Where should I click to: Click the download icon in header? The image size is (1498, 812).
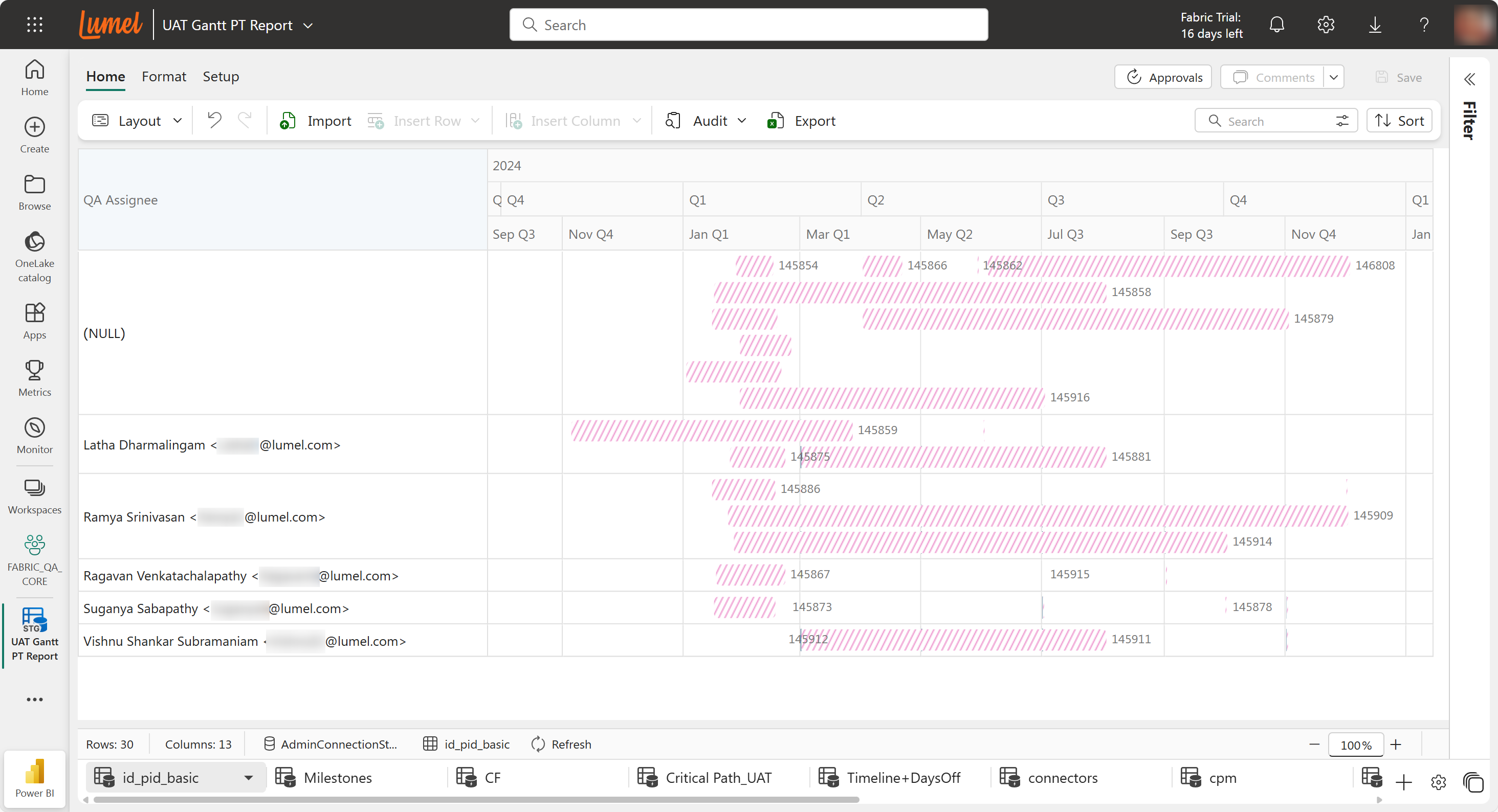(1375, 25)
